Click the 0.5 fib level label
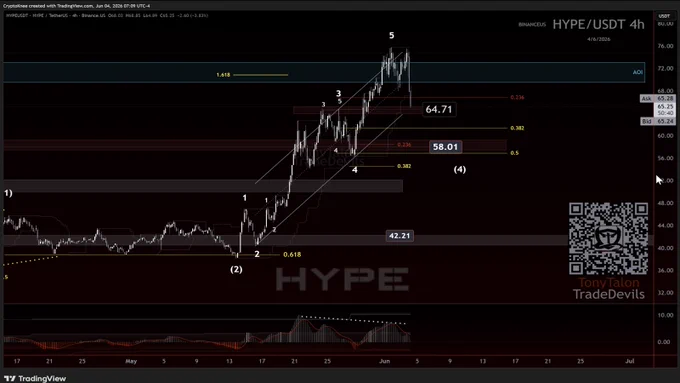The height and width of the screenshot is (383, 680). point(514,153)
